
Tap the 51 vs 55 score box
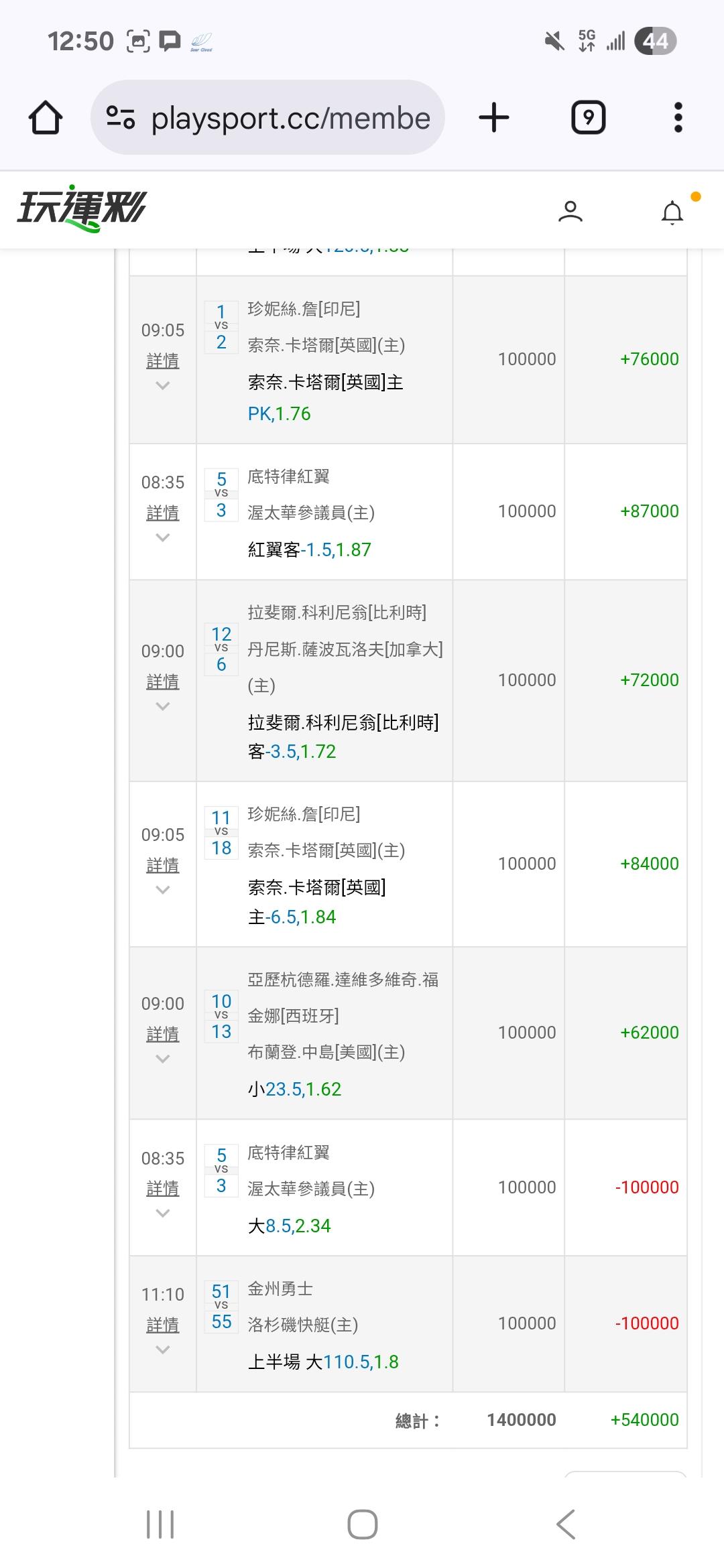[221, 1306]
